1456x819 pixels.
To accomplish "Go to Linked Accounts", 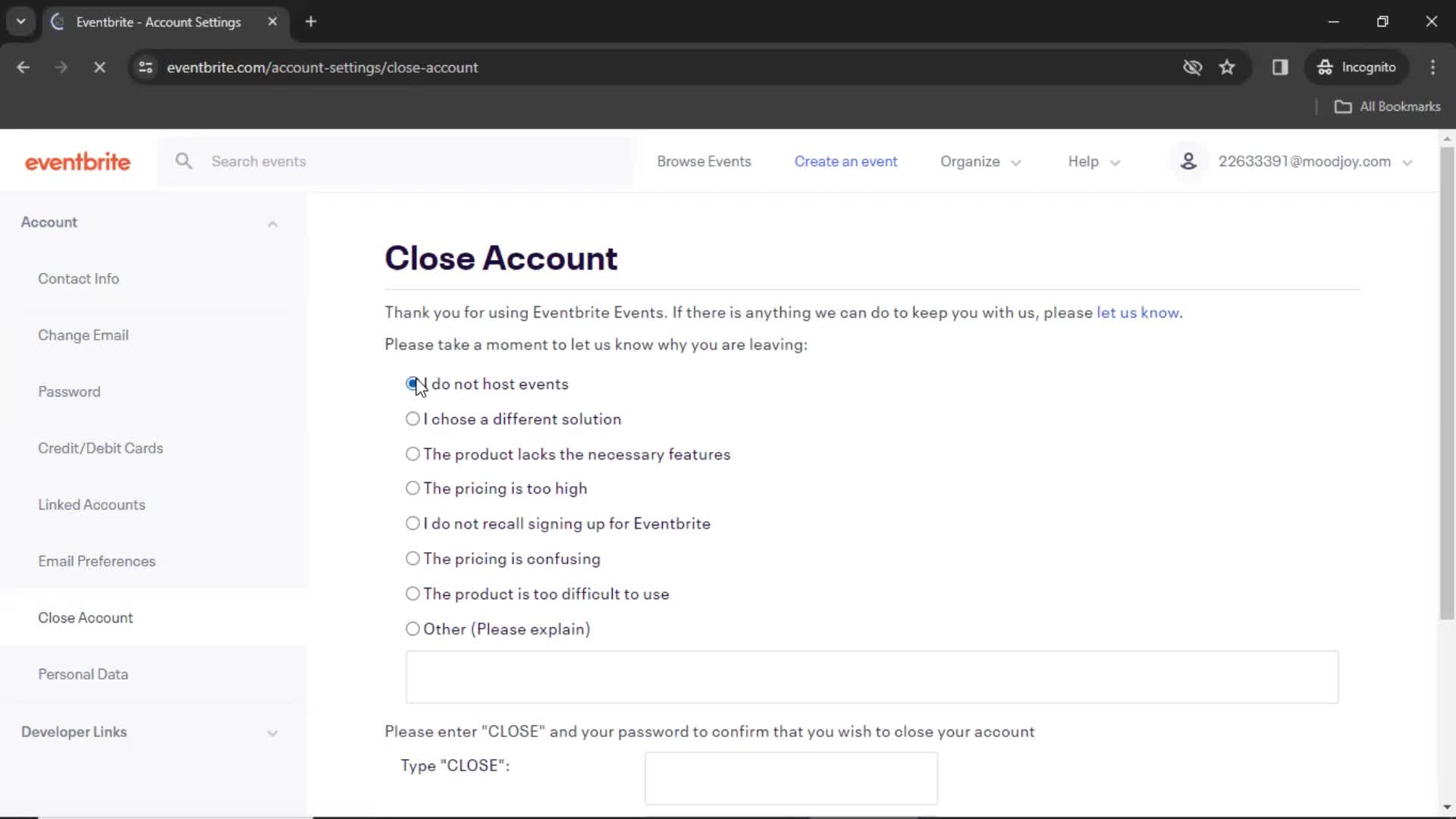I will 92,504.
